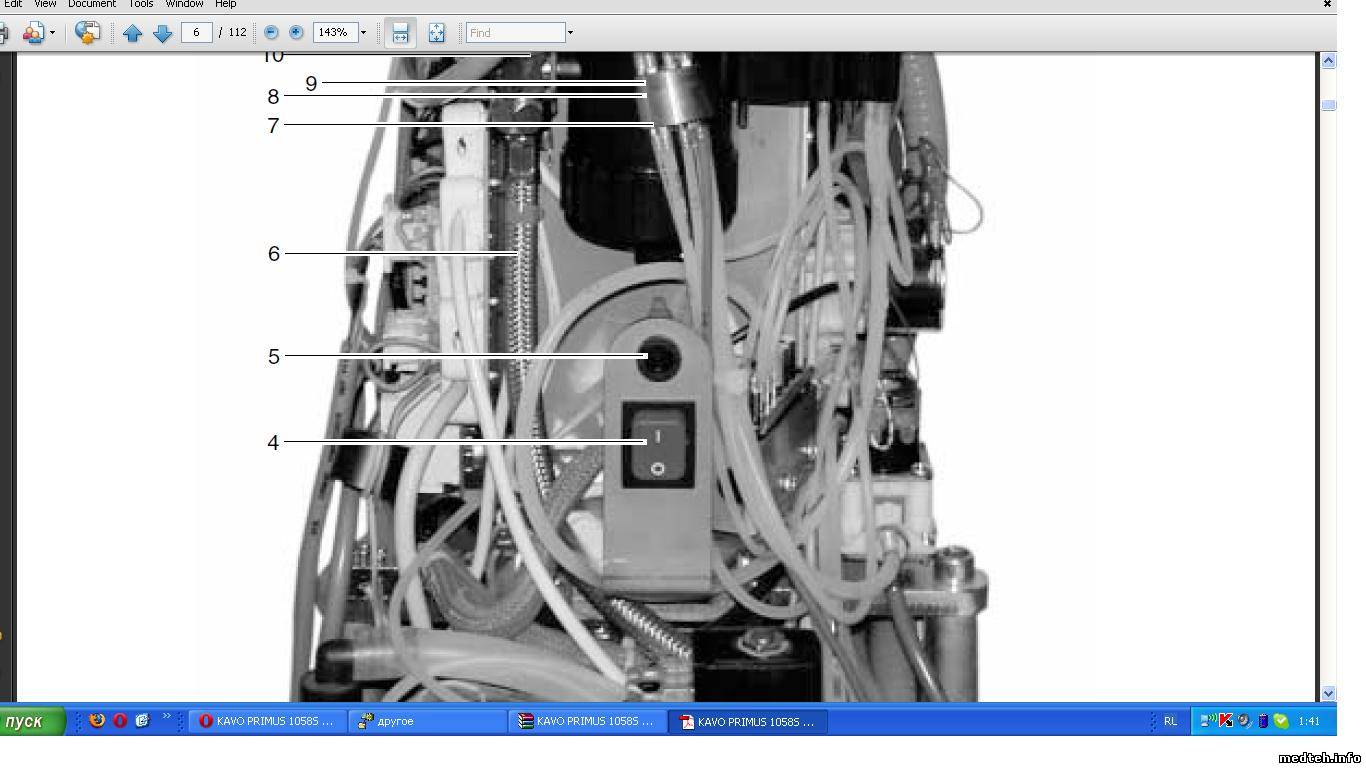
Task: Click in the Find text field
Action: [x=515, y=33]
